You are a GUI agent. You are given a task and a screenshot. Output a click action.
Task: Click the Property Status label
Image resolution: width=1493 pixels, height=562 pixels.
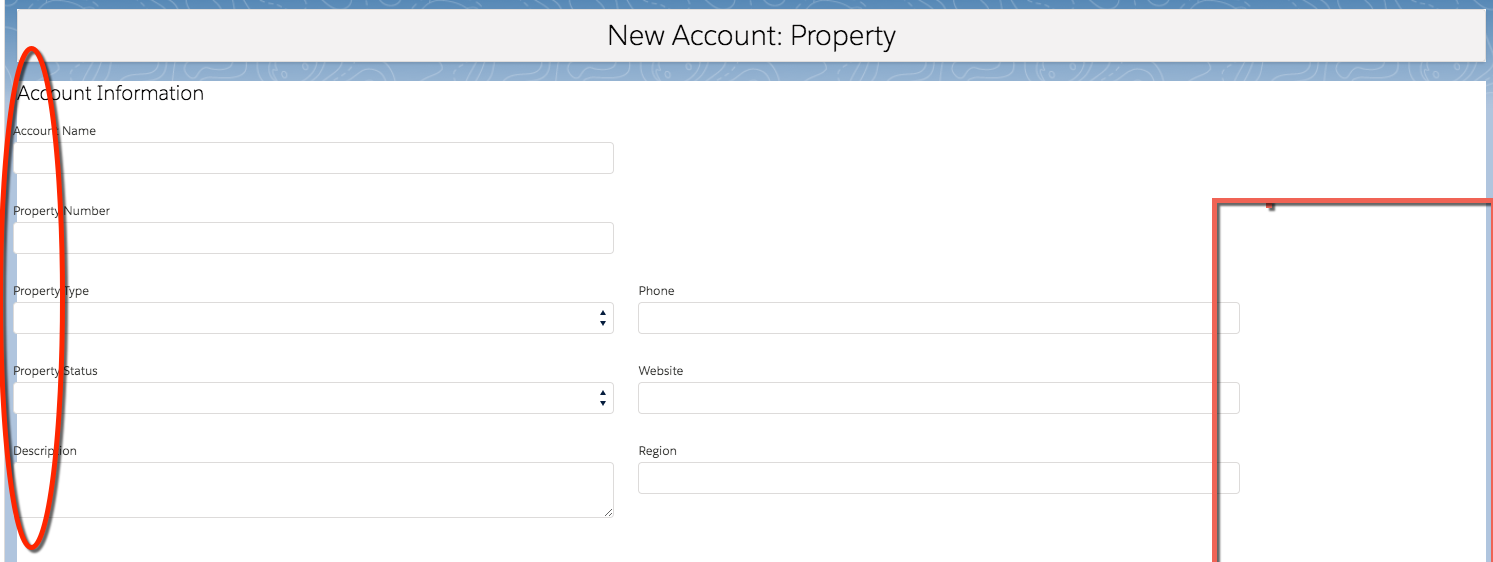tap(56, 371)
